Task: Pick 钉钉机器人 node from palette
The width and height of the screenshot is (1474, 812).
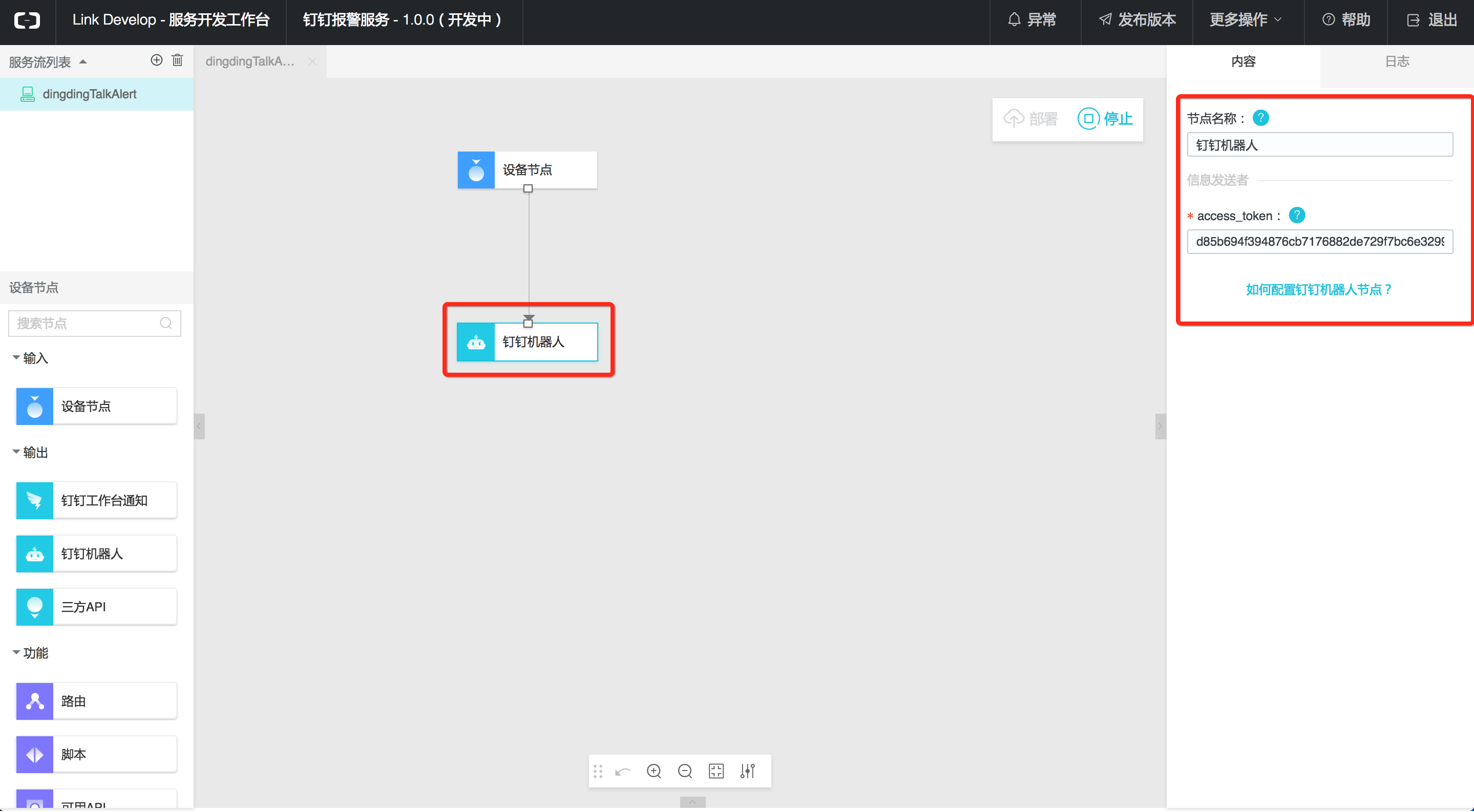Action: [x=96, y=553]
